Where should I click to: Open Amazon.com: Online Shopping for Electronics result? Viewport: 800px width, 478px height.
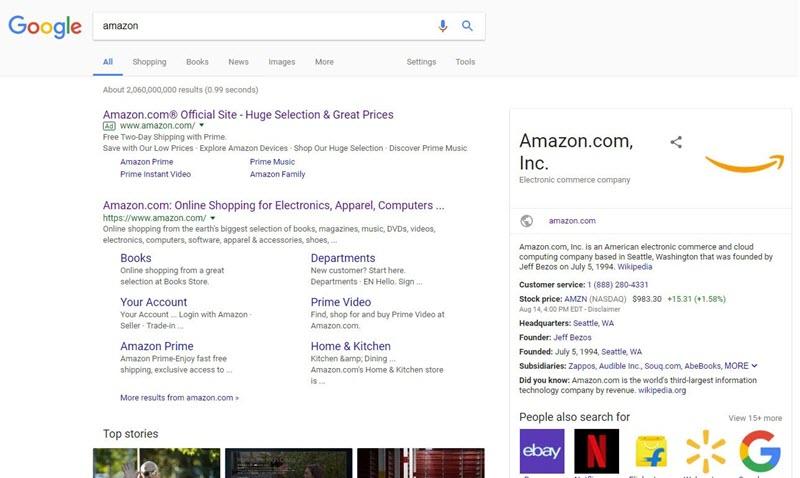(273, 206)
